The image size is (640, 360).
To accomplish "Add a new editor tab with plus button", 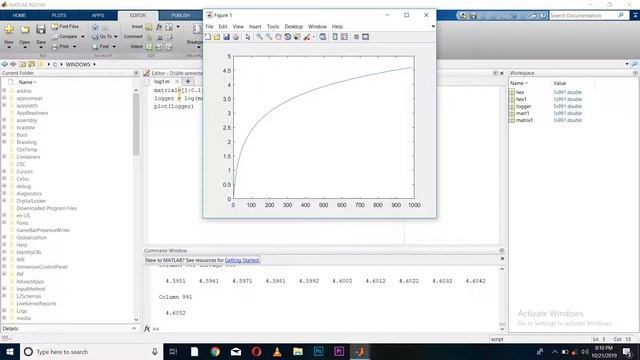I will pos(188,82).
